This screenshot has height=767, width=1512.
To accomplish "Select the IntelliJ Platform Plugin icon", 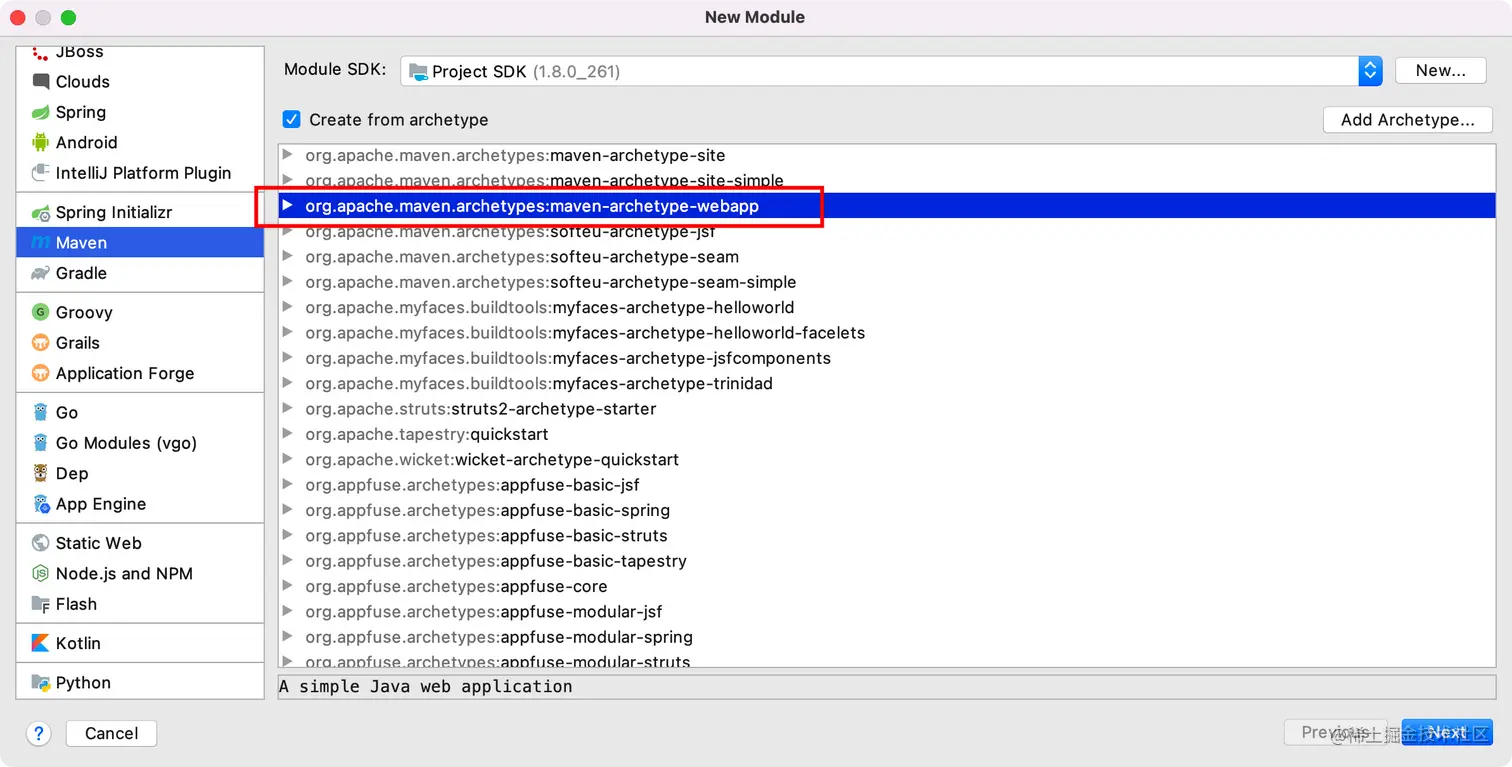I will click(40, 173).
